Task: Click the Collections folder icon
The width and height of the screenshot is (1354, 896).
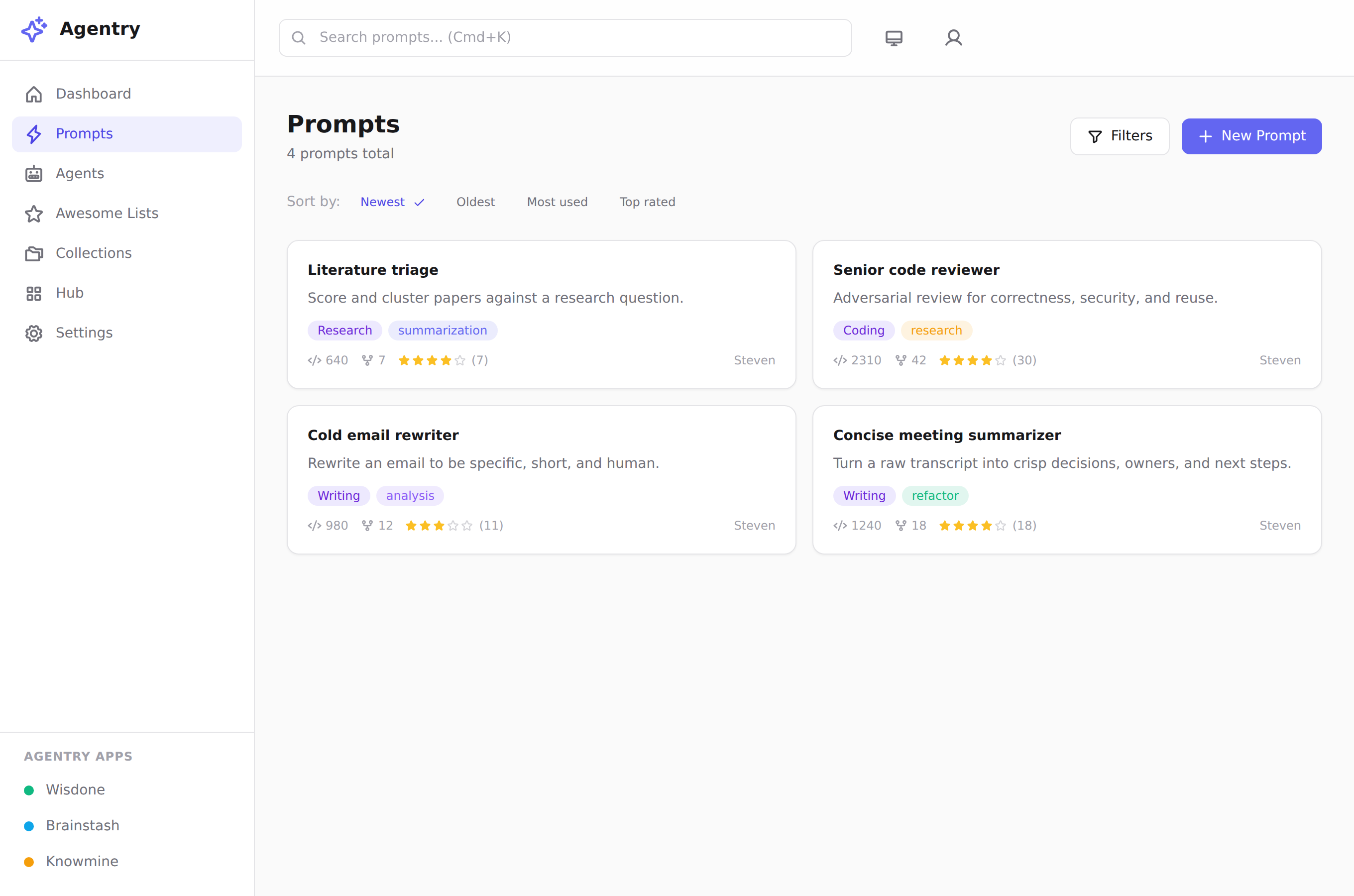Action: pyautogui.click(x=34, y=253)
